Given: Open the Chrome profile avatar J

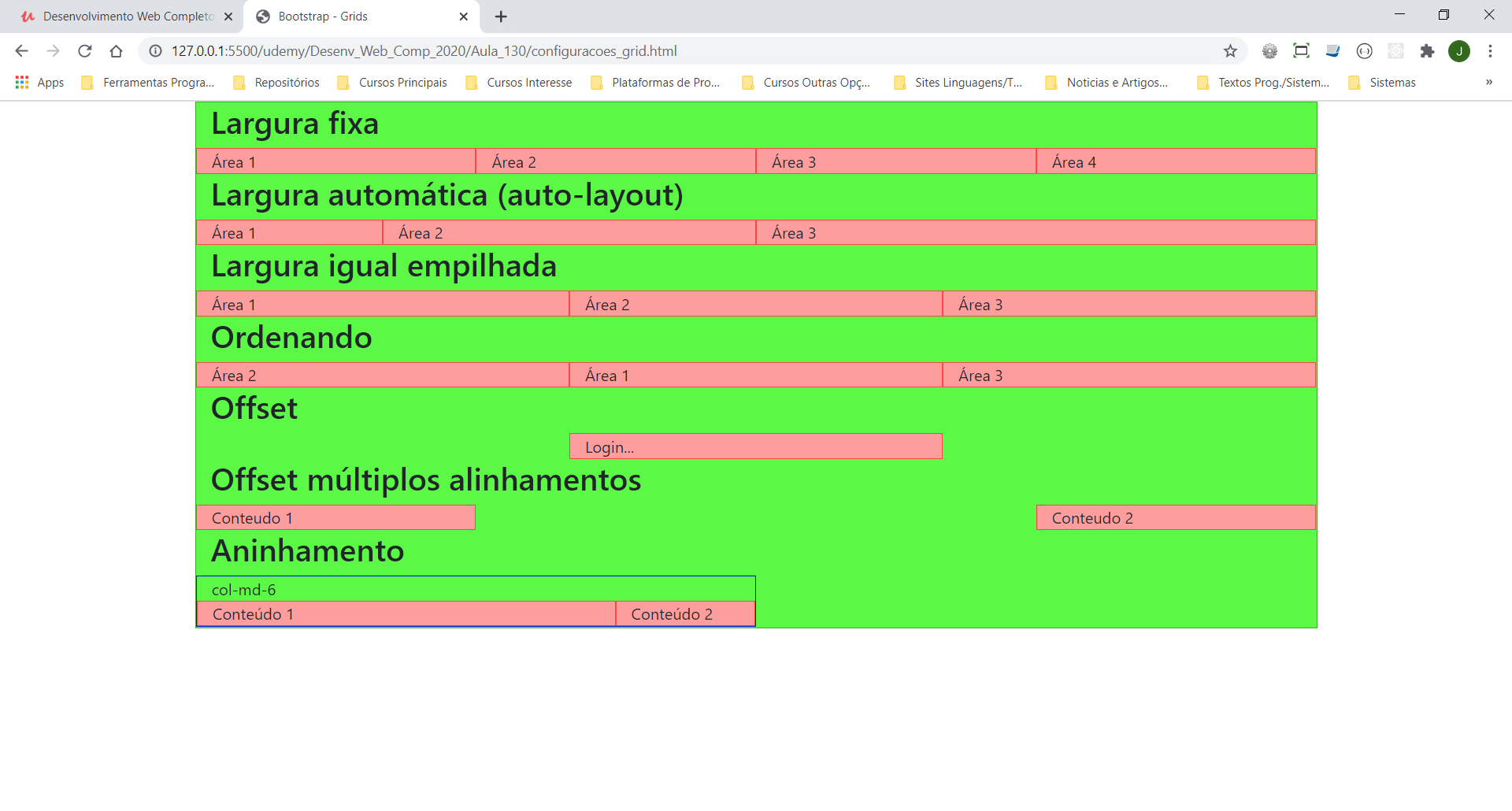Looking at the screenshot, I should 1459,51.
